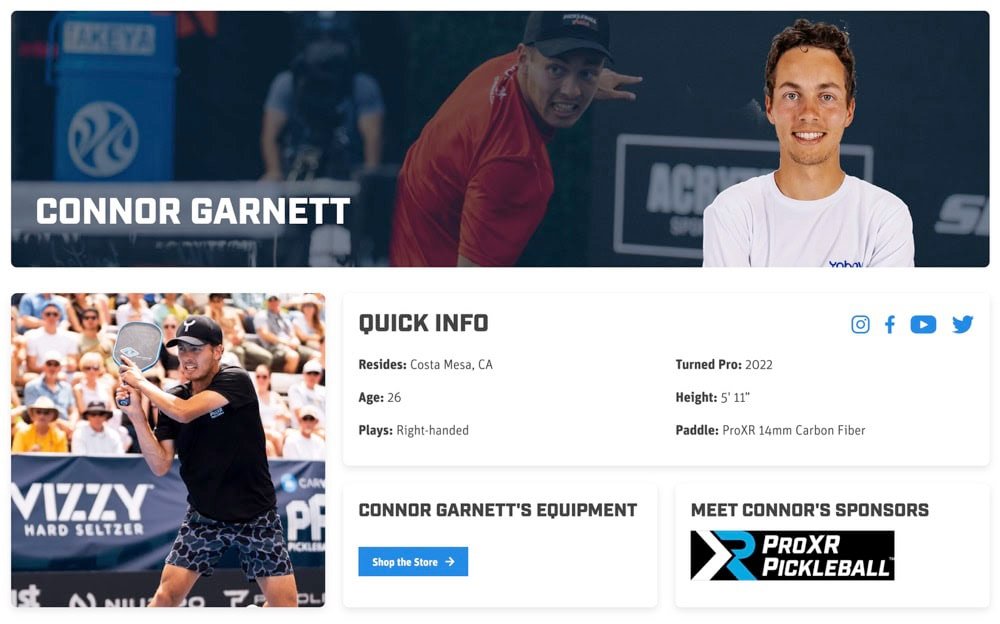This screenshot has width=1000, height=624.
Task: Click the Quick Info heading
Action: (423, 323)
